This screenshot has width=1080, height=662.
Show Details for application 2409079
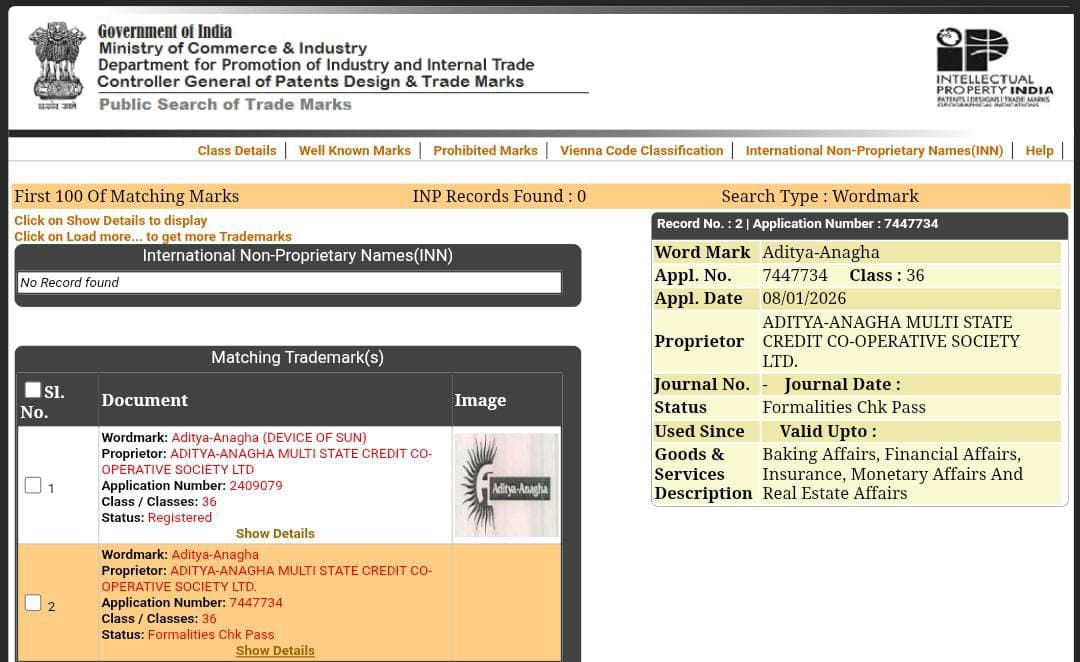pyautogui.click(x=275, y=533)
